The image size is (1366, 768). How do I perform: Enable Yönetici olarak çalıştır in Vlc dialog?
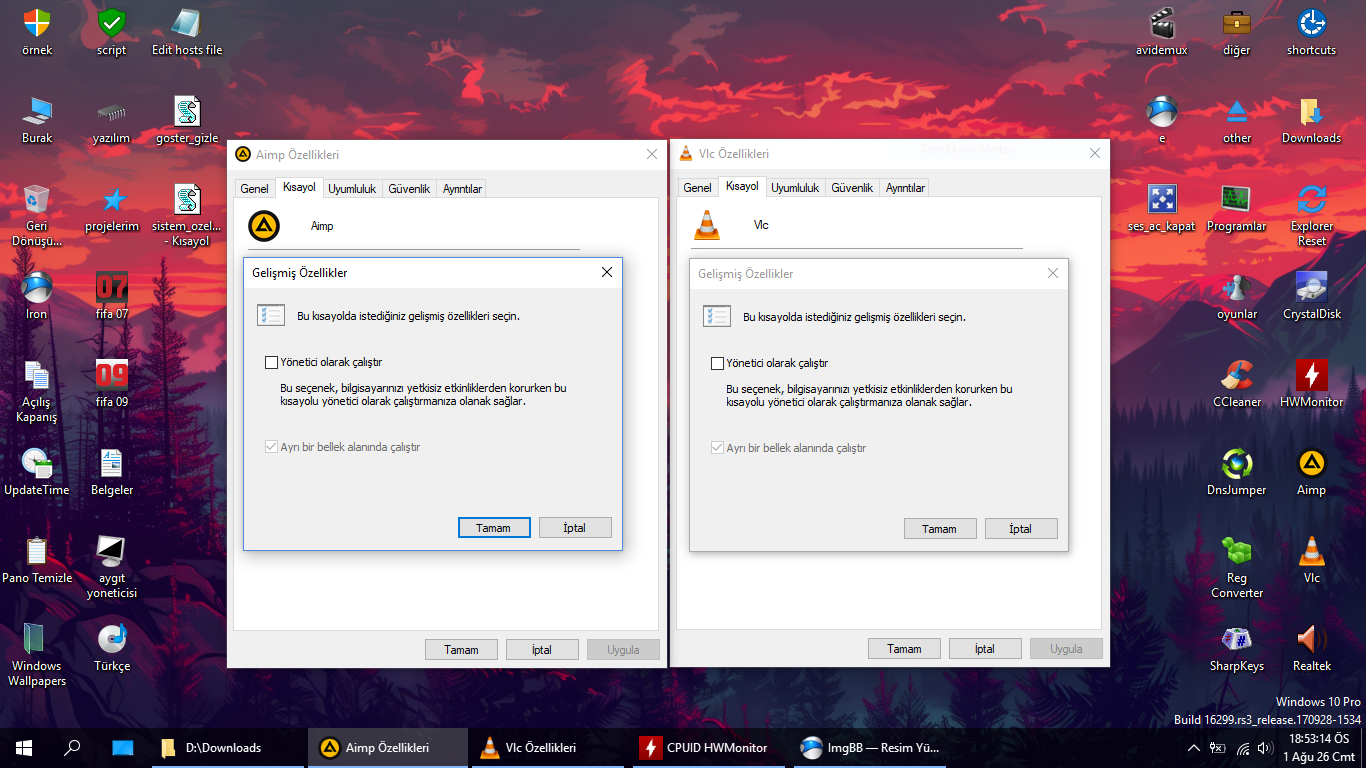click(x=717, y=363)
